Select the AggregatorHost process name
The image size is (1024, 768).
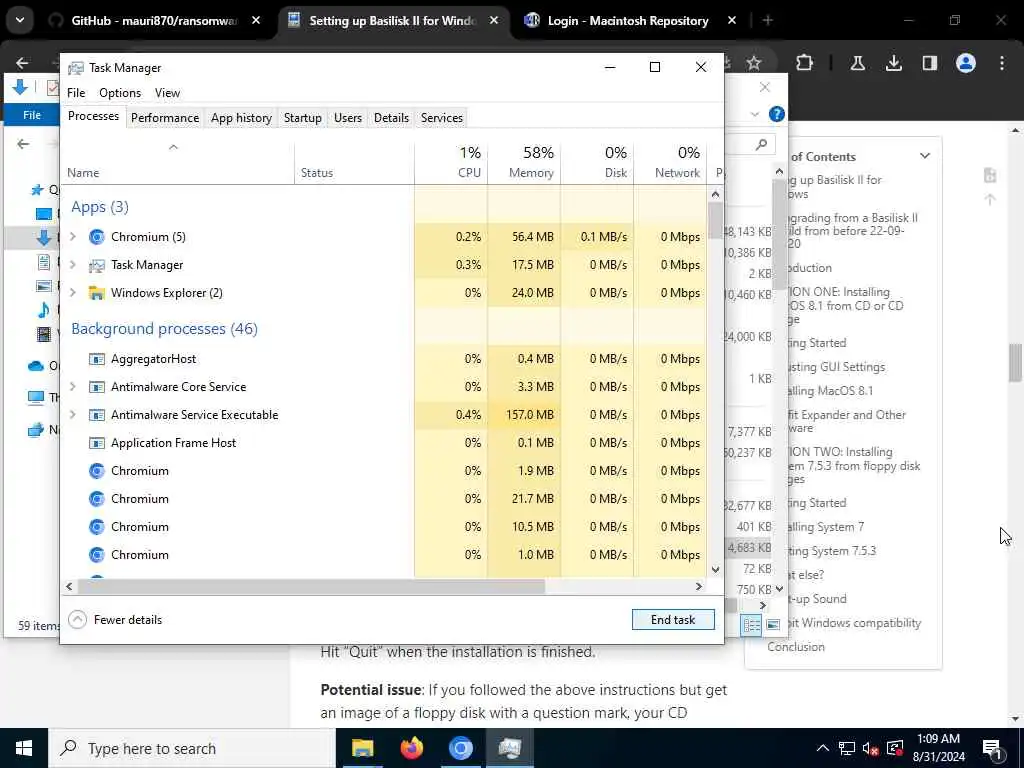coord(153,359)
